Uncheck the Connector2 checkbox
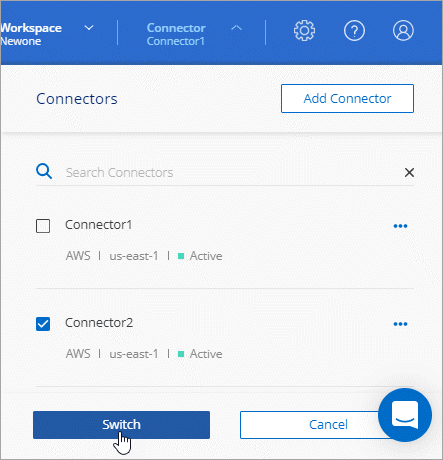The image size is (443, 460). 43,324
